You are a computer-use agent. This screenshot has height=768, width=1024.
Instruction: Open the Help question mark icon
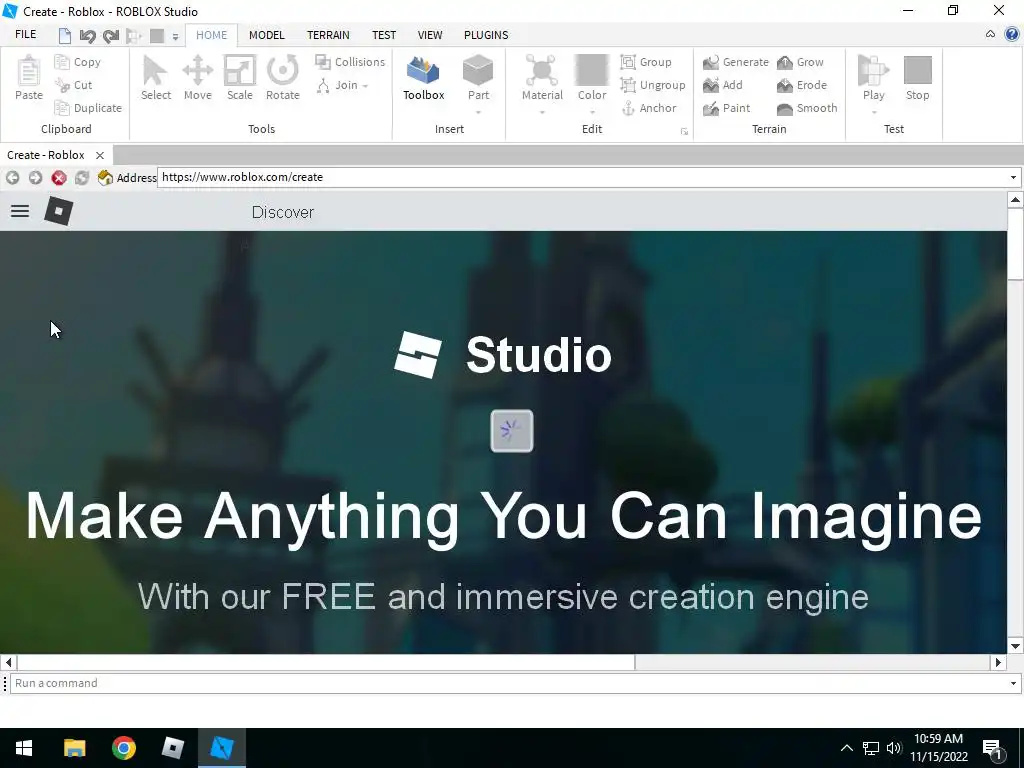[1012, 35]
